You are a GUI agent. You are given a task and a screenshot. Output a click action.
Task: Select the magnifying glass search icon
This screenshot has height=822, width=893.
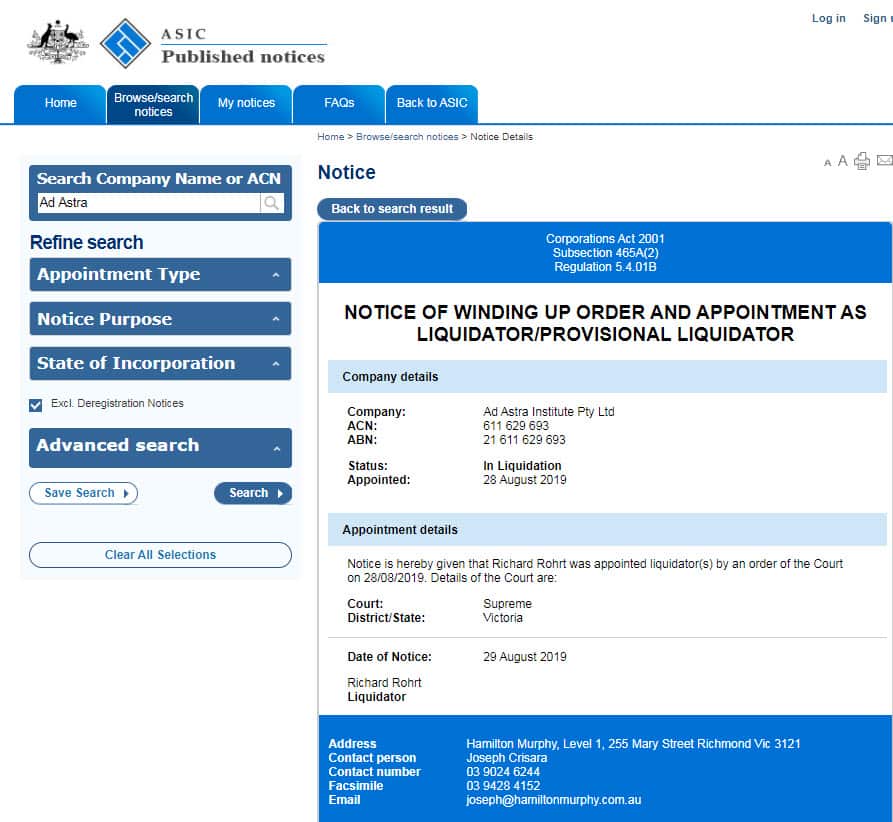tap(271, 202)
